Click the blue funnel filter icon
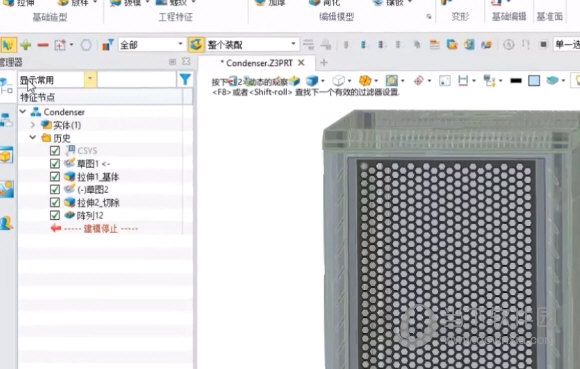Screen dimensions: 580x369 tap(185, 79)
